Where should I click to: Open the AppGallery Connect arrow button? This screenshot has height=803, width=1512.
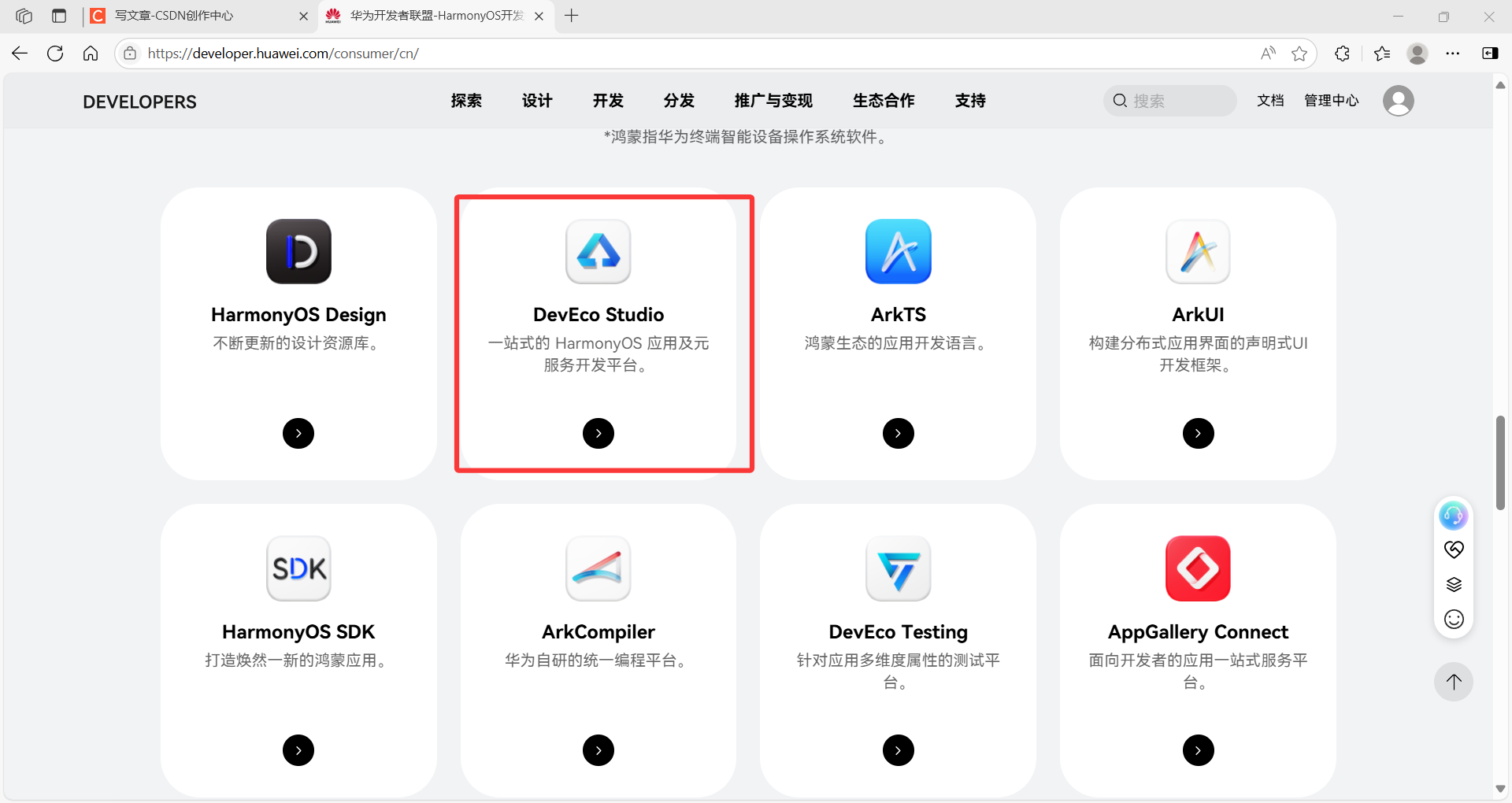point(1199,750)
